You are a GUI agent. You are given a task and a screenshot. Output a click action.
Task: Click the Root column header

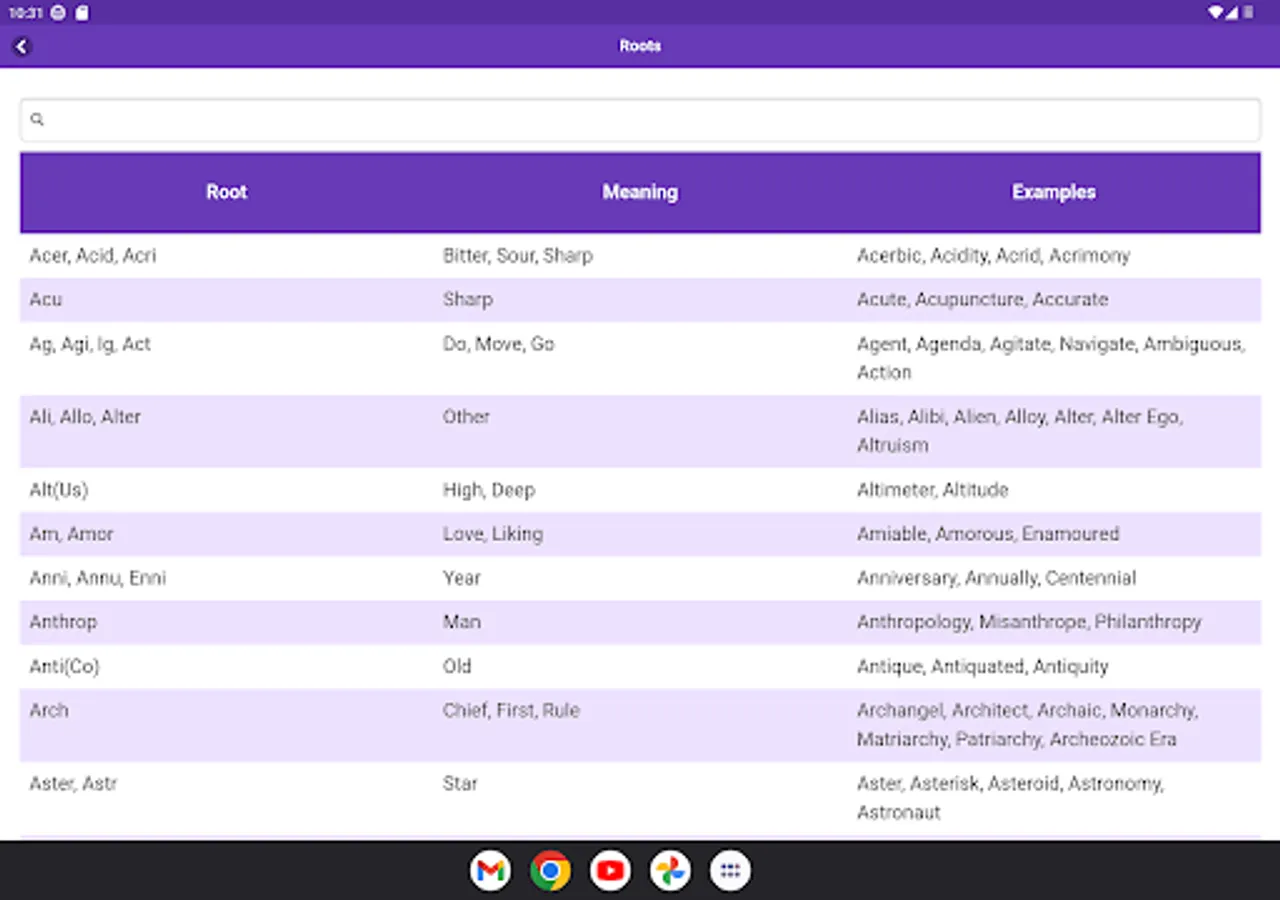(x=226, y=192)
